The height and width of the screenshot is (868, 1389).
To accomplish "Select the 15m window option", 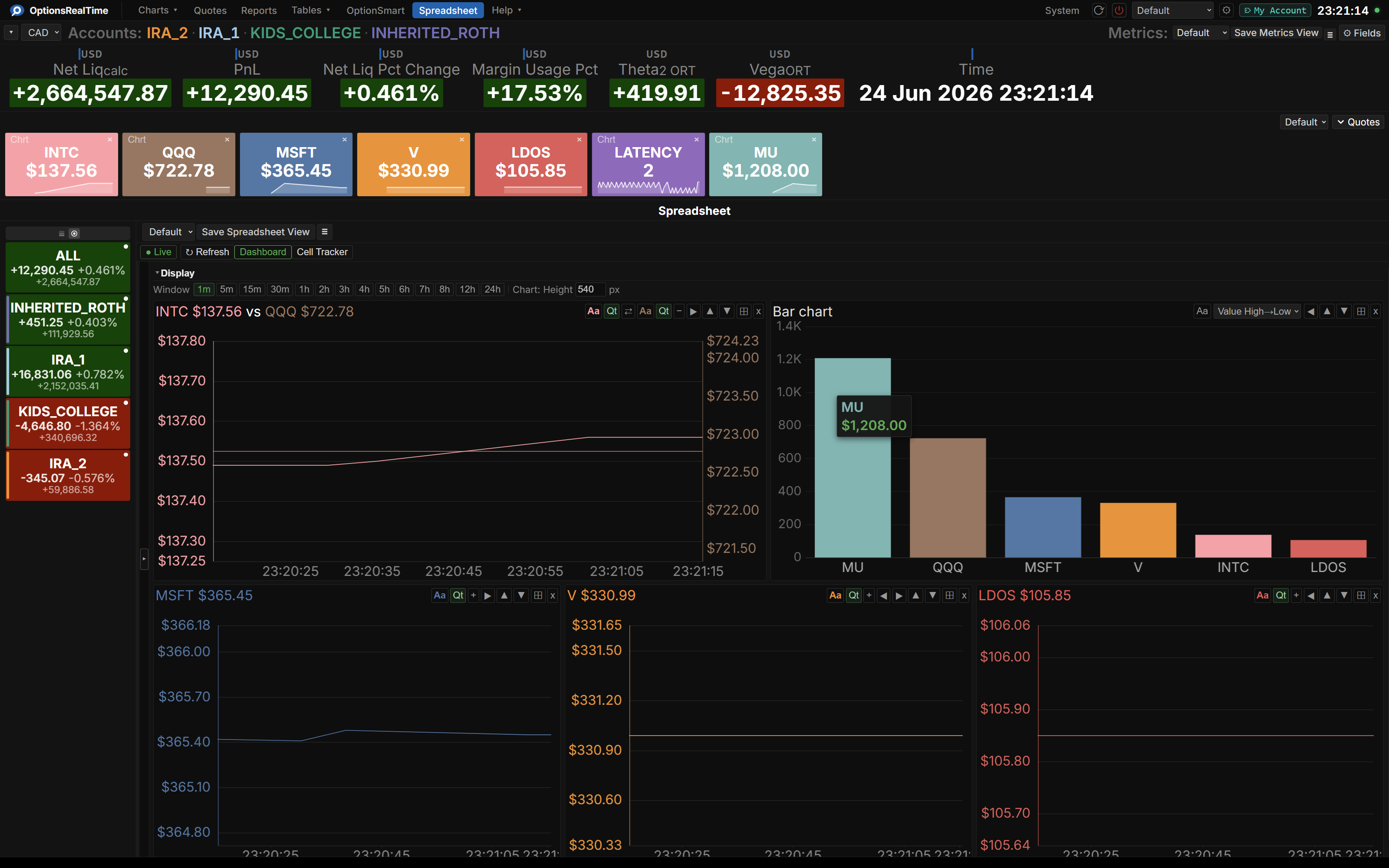I will [252, 289].
